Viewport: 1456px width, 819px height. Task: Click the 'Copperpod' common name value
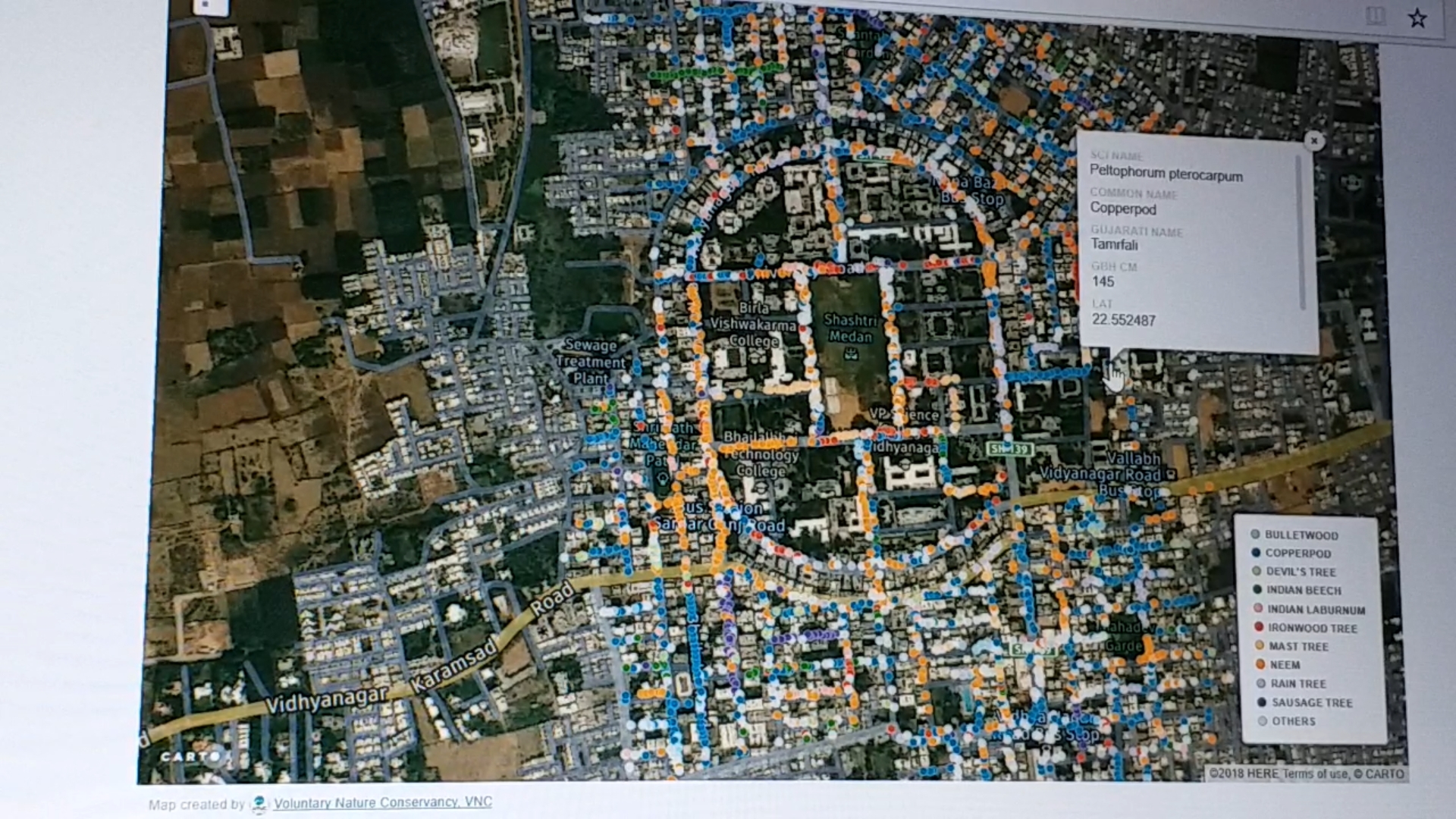tap(1123, 209)
